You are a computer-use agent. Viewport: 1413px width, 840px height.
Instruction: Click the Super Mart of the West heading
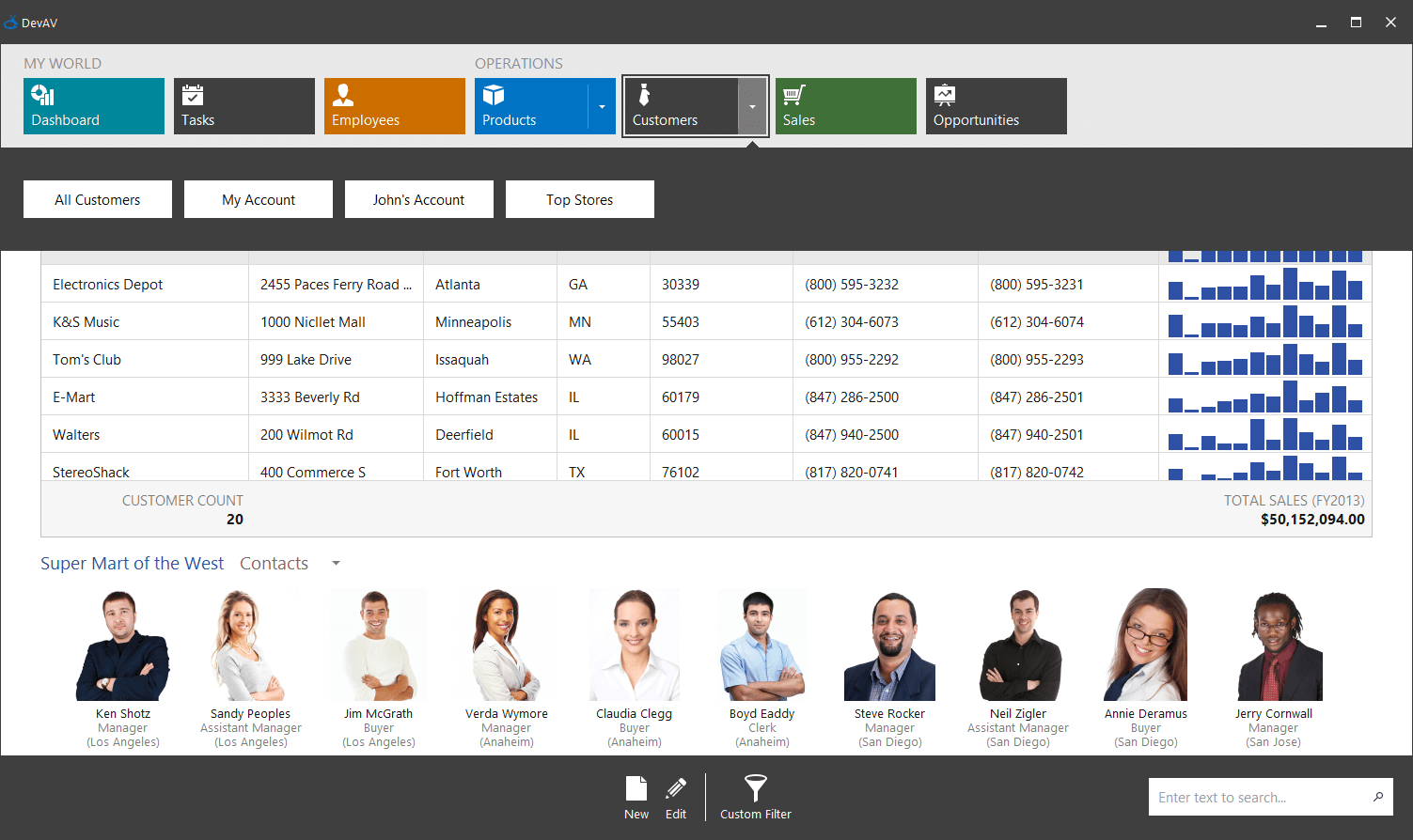click(x=132, y=563)
